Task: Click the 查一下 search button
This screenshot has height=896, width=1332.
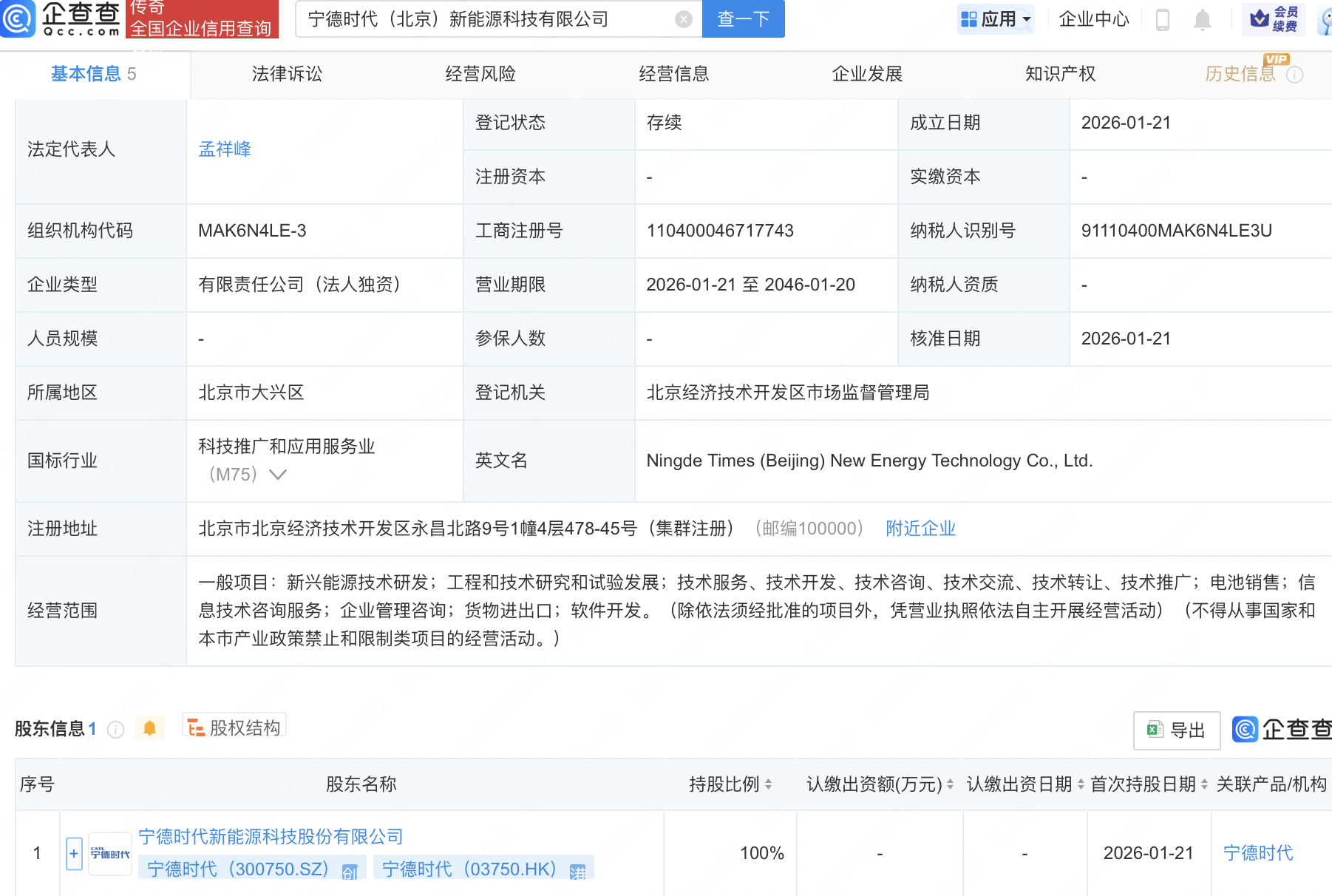Action: tap(742, 20)
